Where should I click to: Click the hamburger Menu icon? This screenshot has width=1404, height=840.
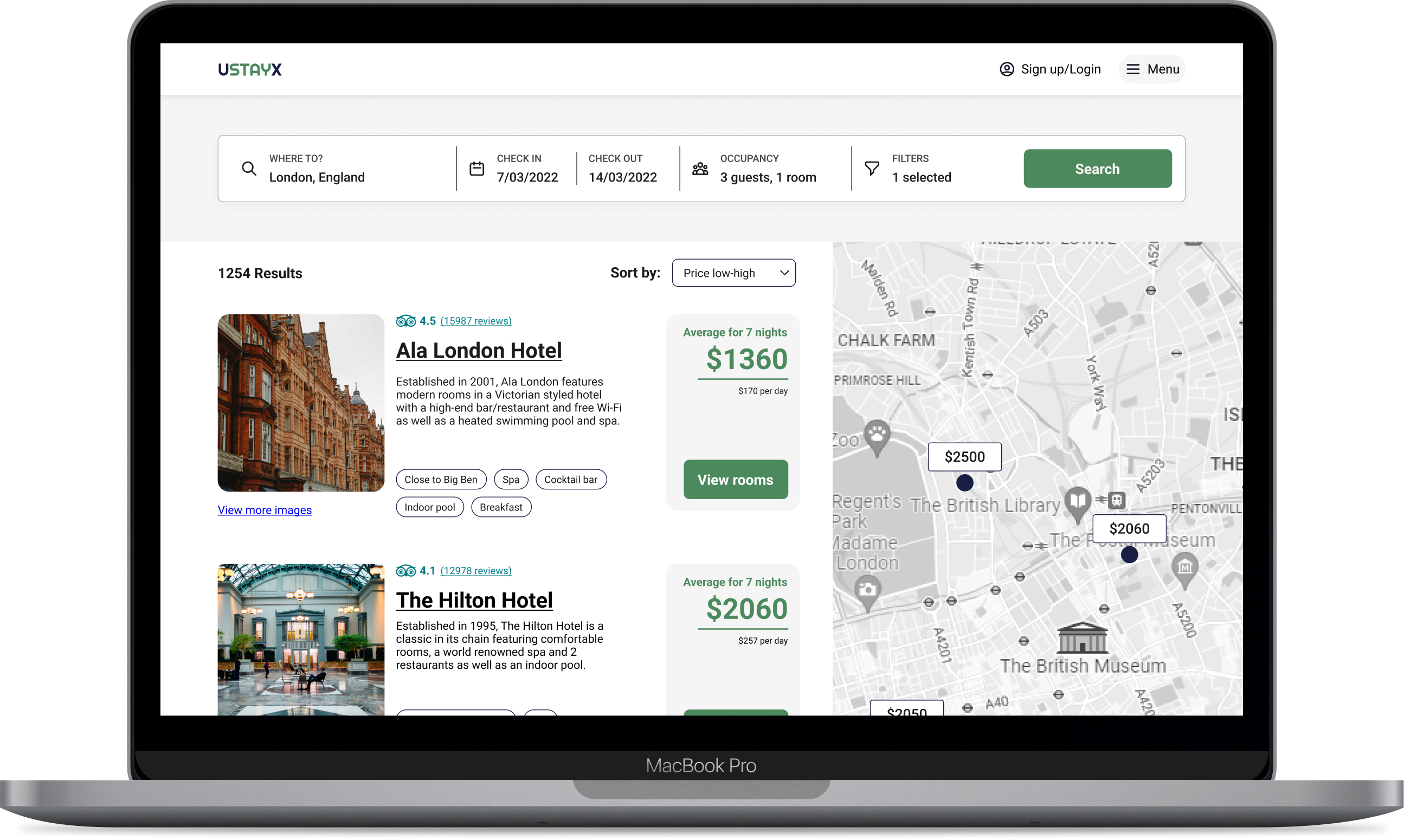click(1133, 69)
